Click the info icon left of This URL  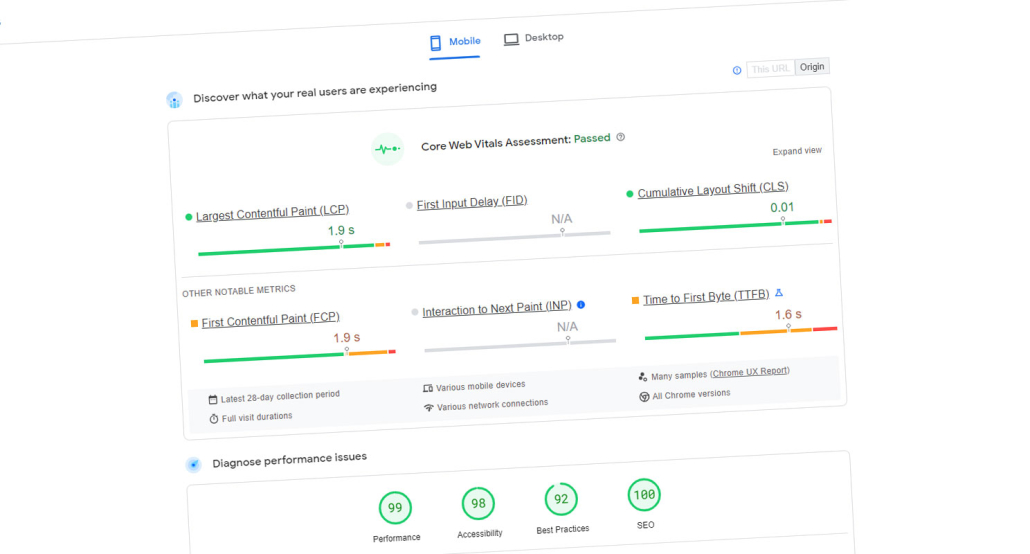pyautogui.click(x=737, y=70)
